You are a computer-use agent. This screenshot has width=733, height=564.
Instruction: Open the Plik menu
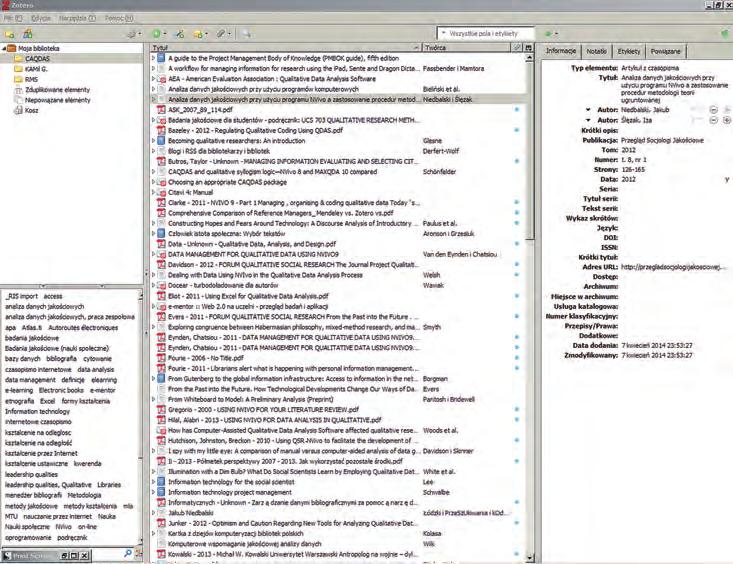pyautogui.click(x=13, y=18)
